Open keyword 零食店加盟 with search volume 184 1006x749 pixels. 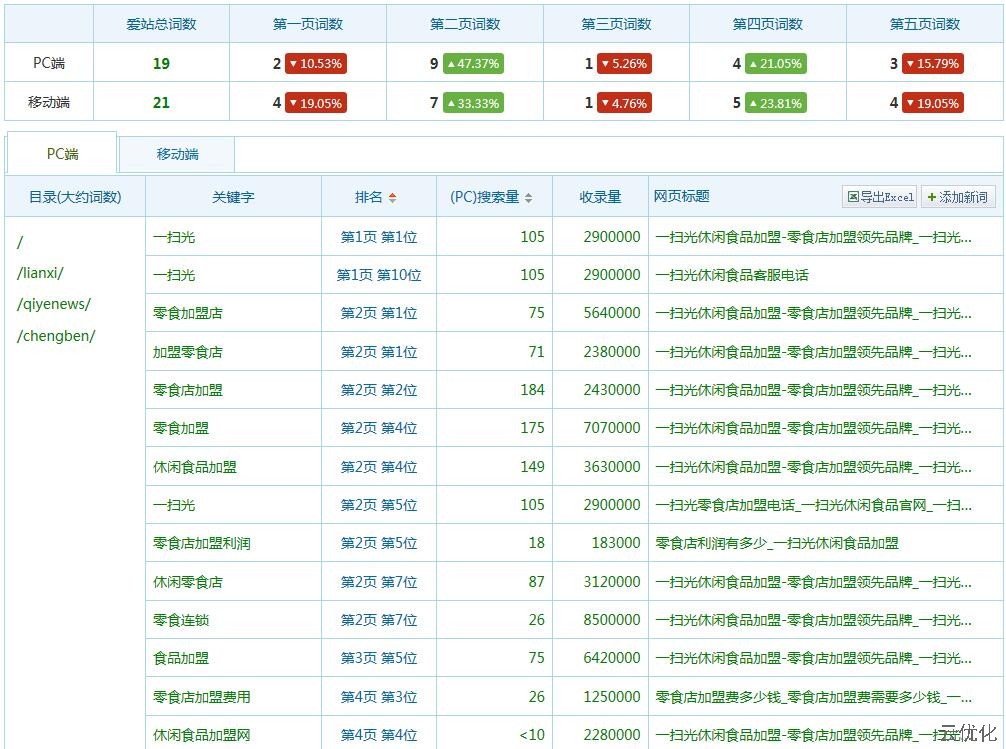(187, 390)
